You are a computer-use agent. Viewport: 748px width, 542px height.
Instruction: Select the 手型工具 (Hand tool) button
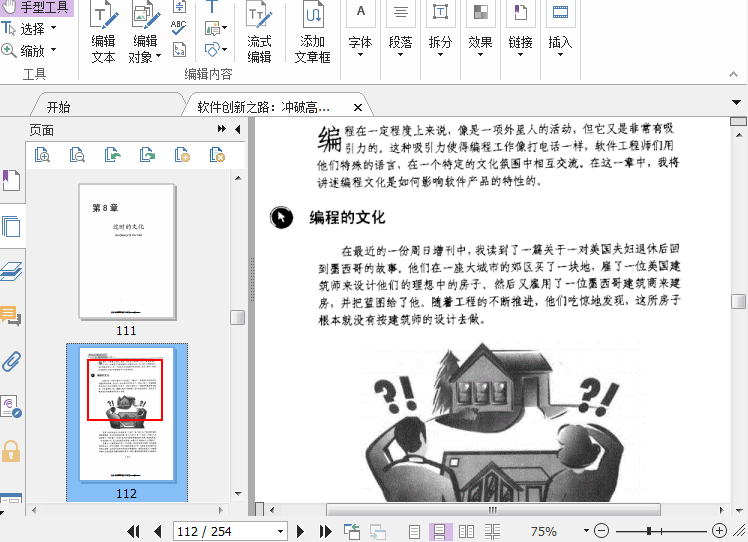[x=37, y=7]
